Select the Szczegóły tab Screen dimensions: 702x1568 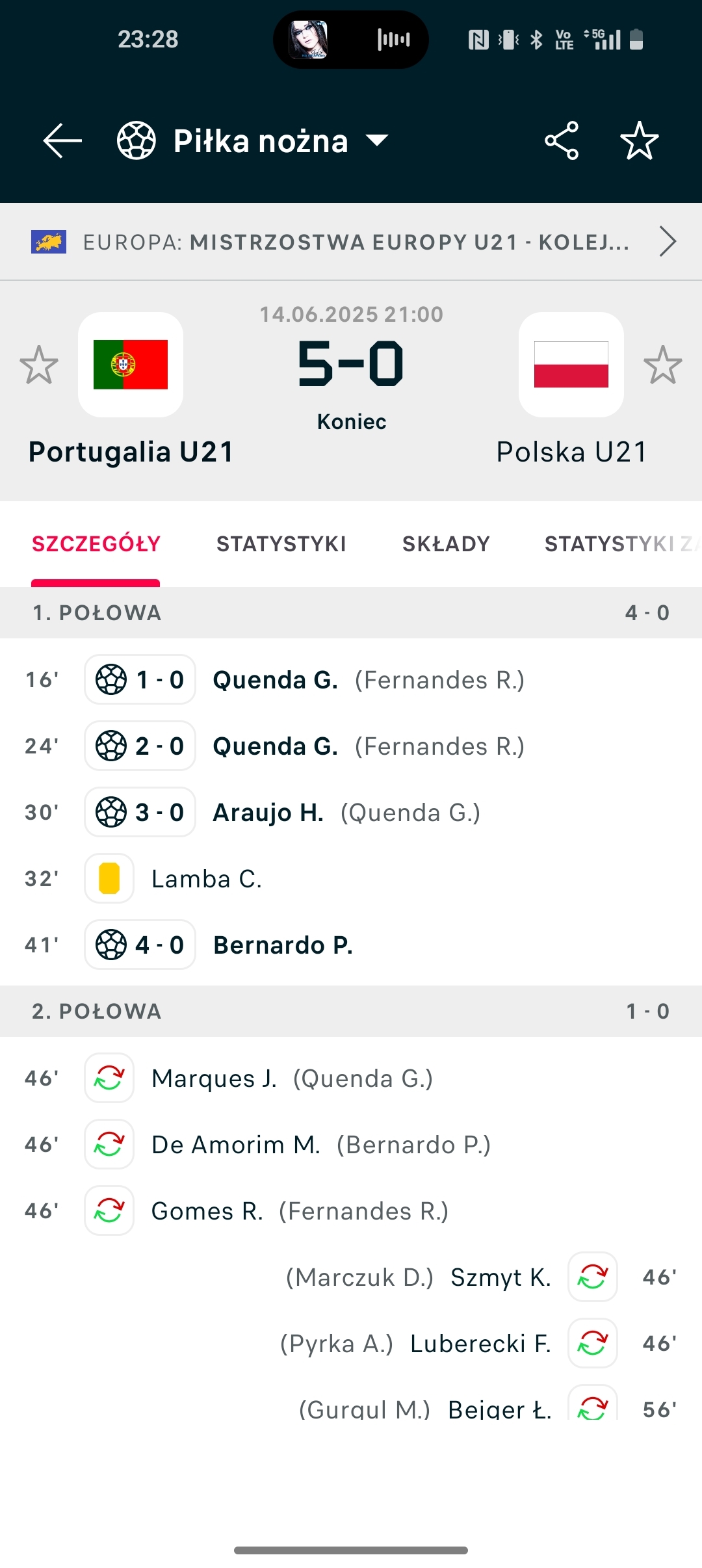[96, 544]
